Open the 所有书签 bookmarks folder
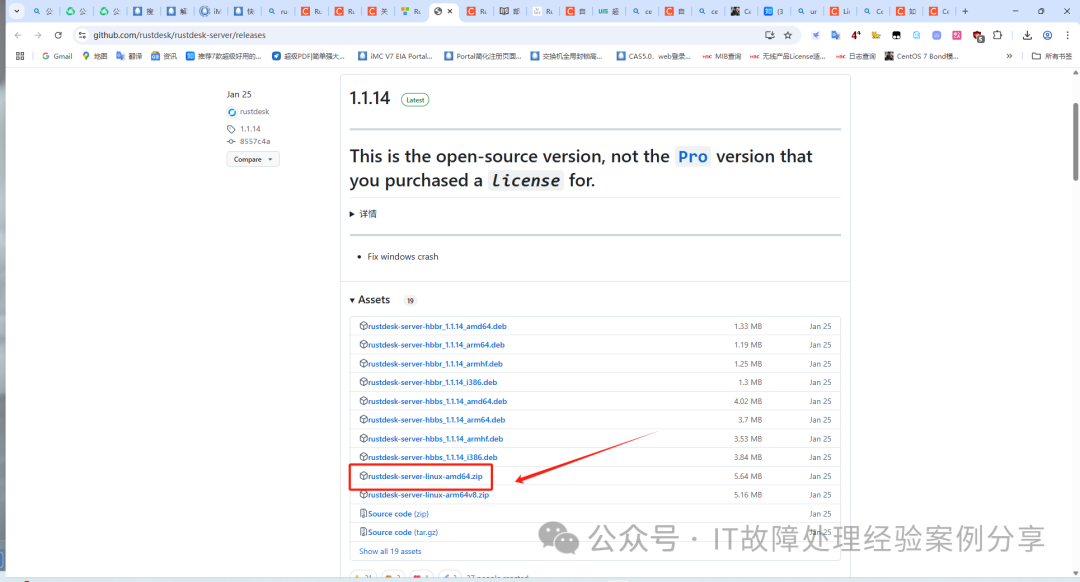 click(x=1052, y=56)
